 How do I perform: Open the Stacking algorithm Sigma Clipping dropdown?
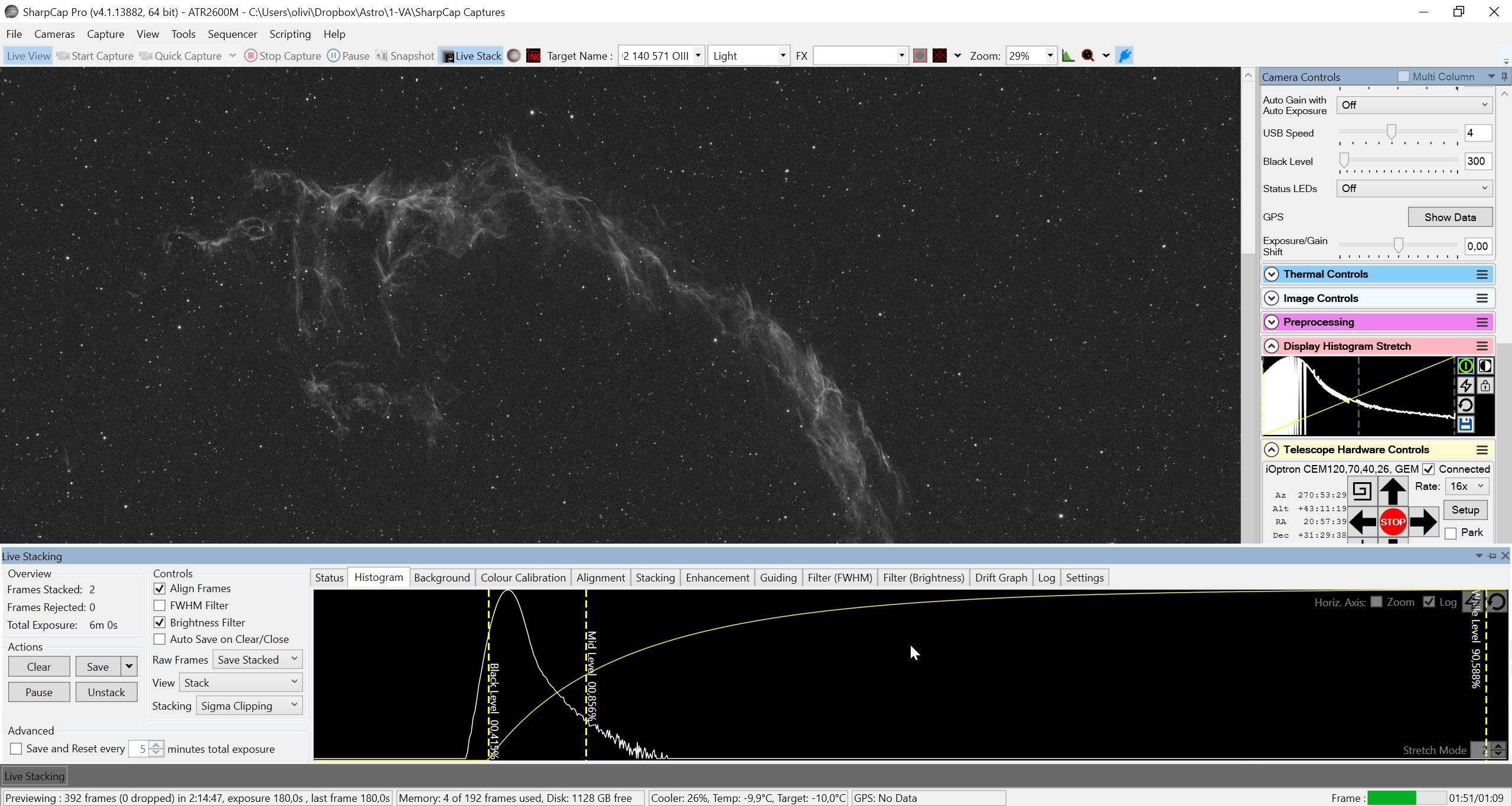click(x=249, y=706)
